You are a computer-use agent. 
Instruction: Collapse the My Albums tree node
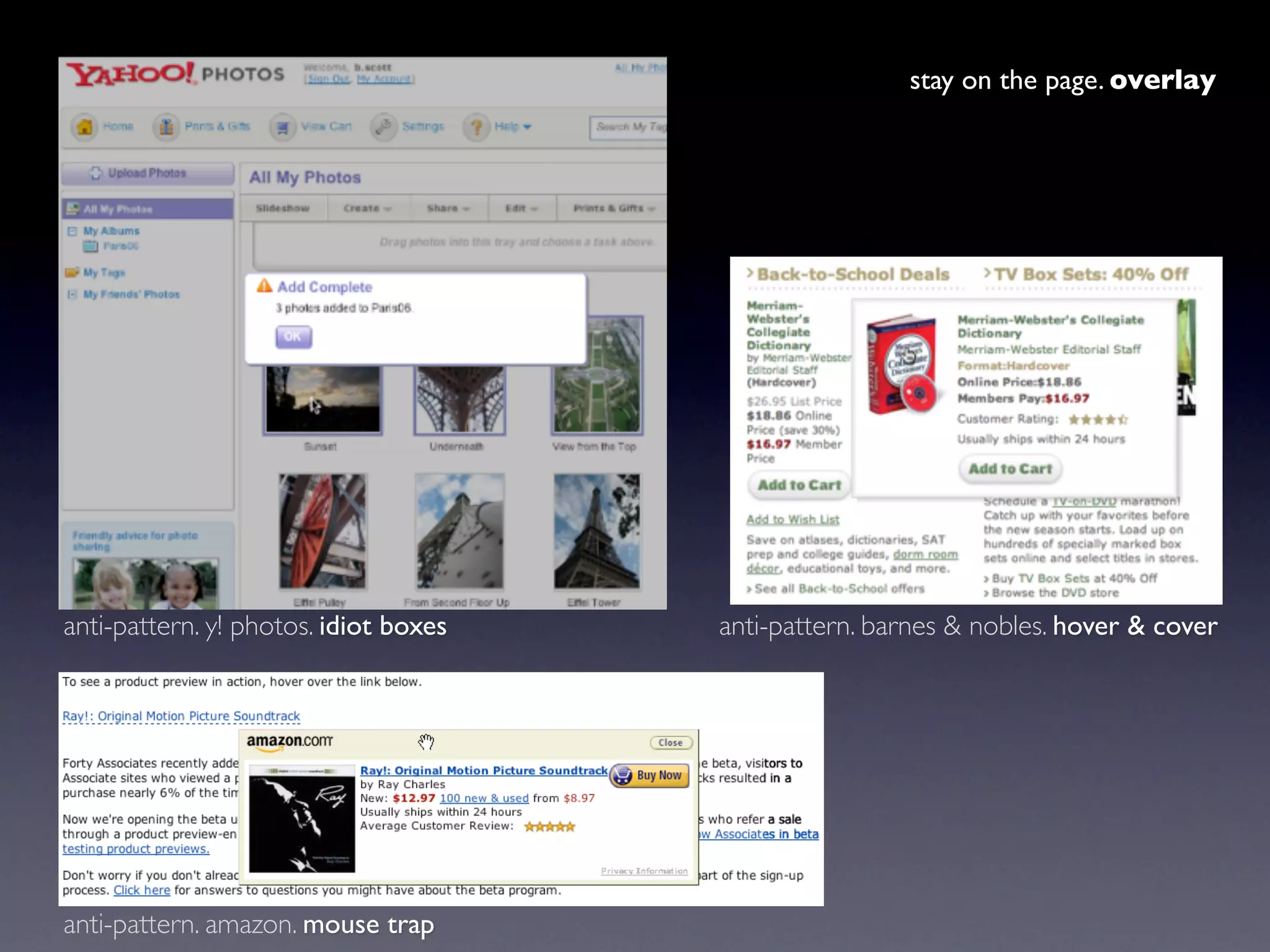point(72,231)
